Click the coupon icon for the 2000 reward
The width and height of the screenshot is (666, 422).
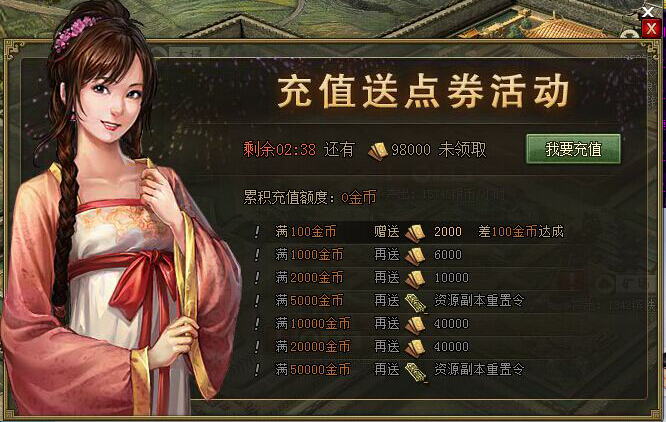click(x=415, y=233)
